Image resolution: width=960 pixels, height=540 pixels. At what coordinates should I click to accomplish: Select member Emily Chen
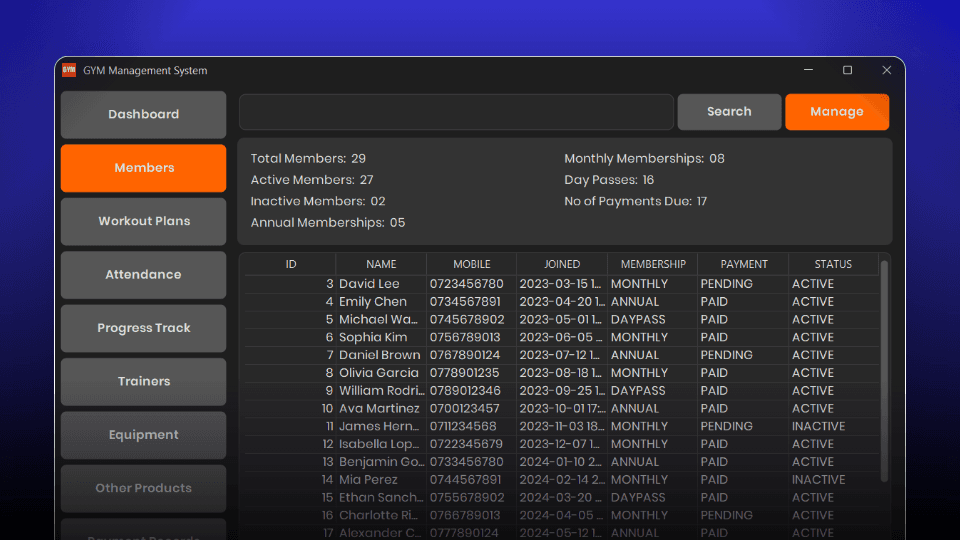pos(561,302)
